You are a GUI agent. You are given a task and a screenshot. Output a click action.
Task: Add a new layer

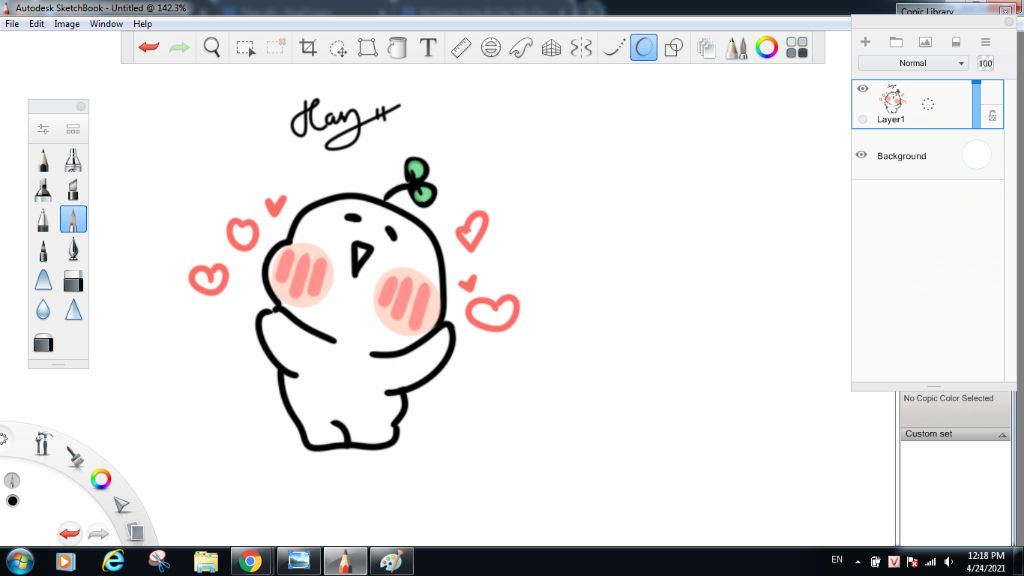(865, 42)
